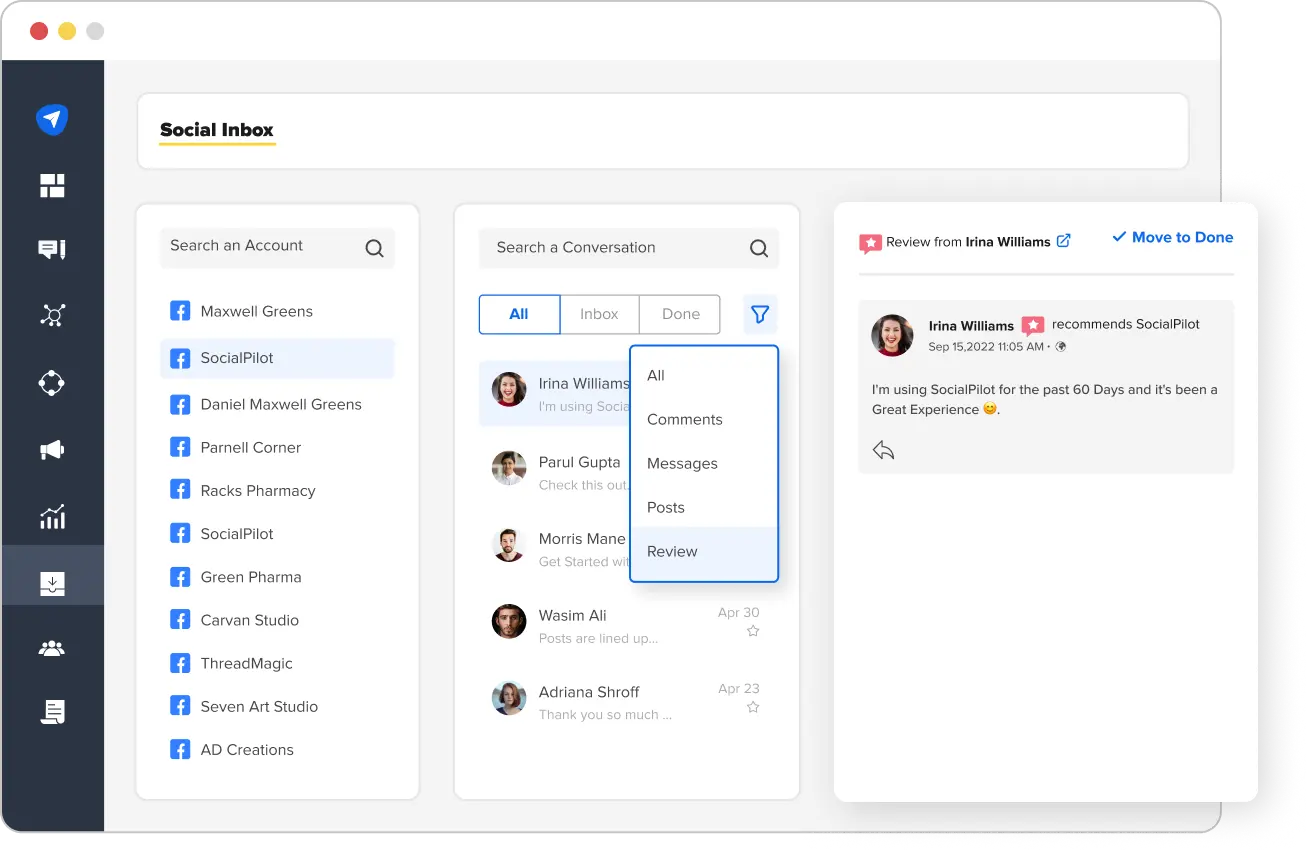Viewport: 1307px width, 851px height.
Task: Open the circular groups icon in sidebar
Action: 52,383
